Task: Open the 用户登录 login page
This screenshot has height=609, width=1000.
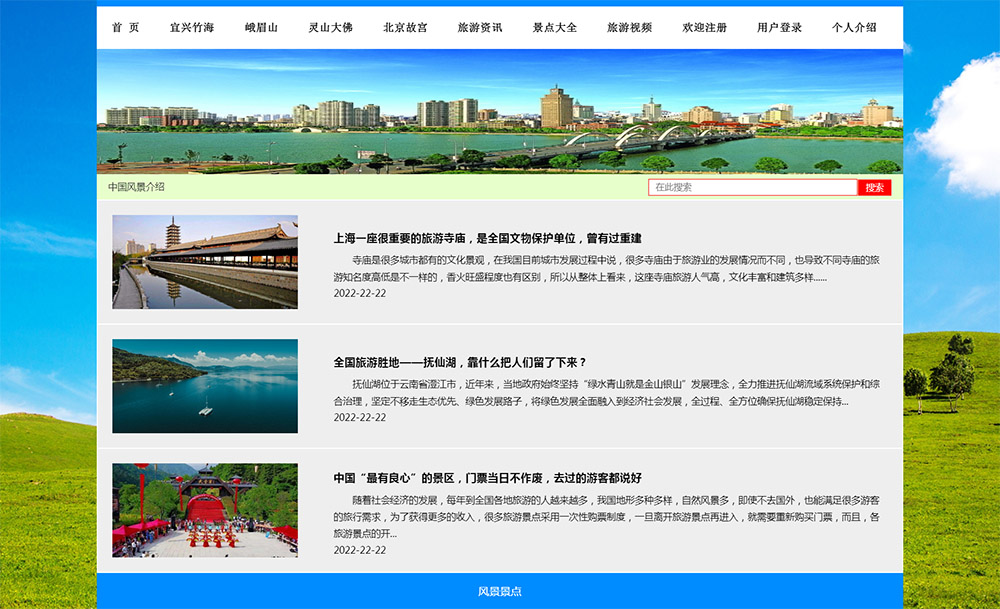Action: tap(779, 27)
